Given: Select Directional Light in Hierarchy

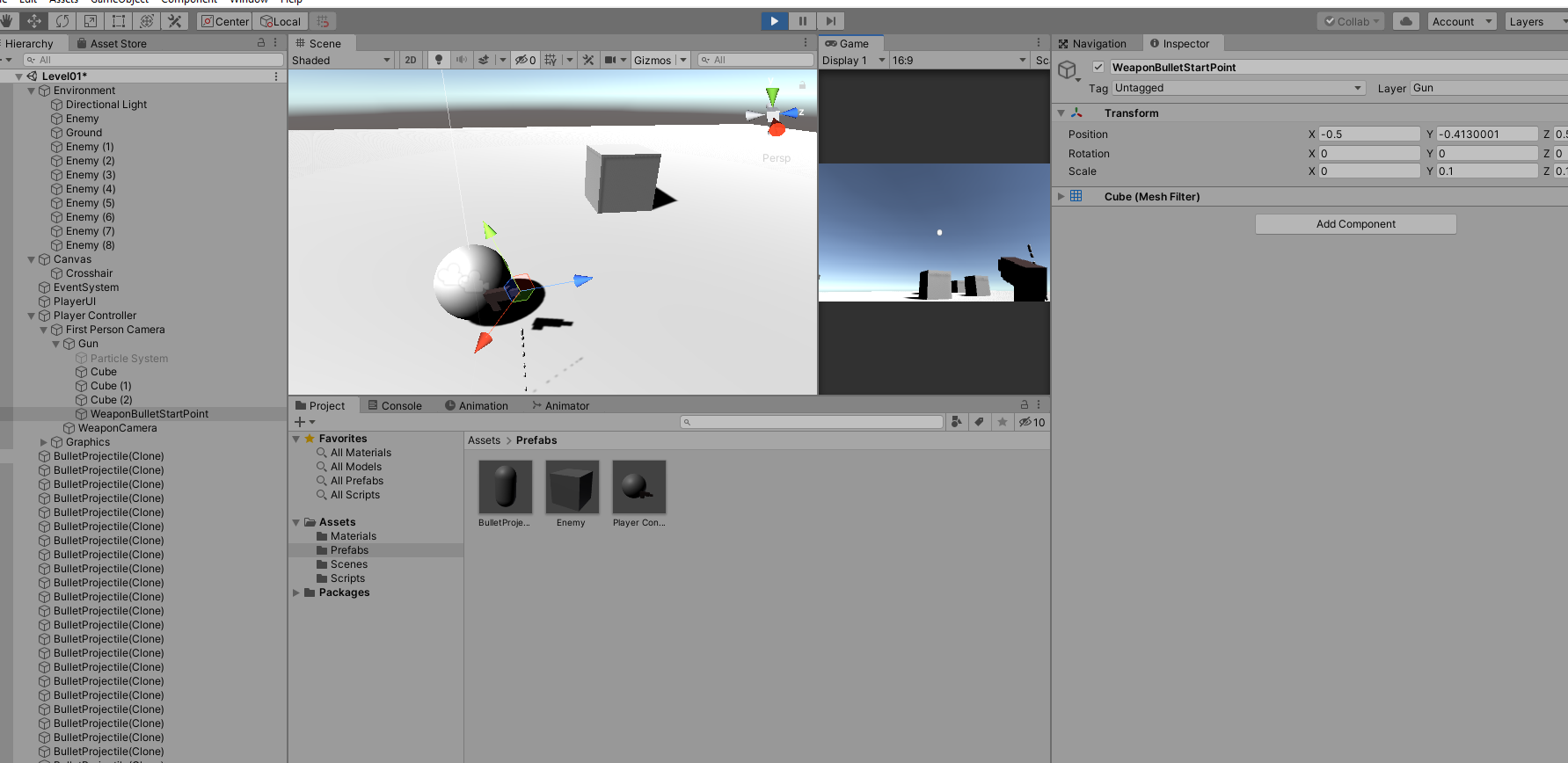Looking at the screenshot, I should (x=106, y=105).
